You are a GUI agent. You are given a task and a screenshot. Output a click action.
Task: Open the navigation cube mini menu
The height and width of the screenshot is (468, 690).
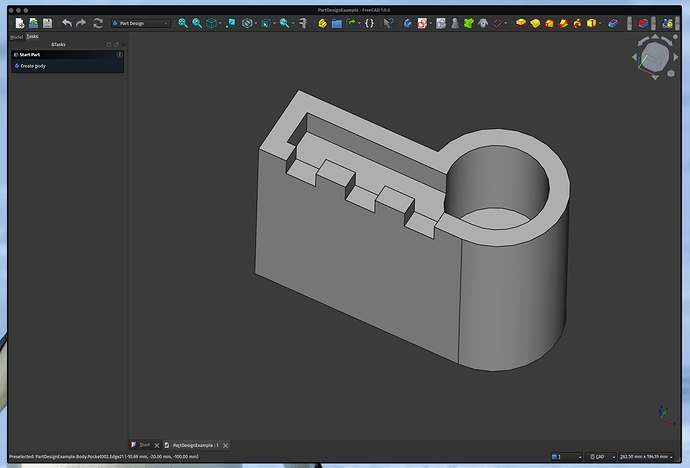click(671, 73)
